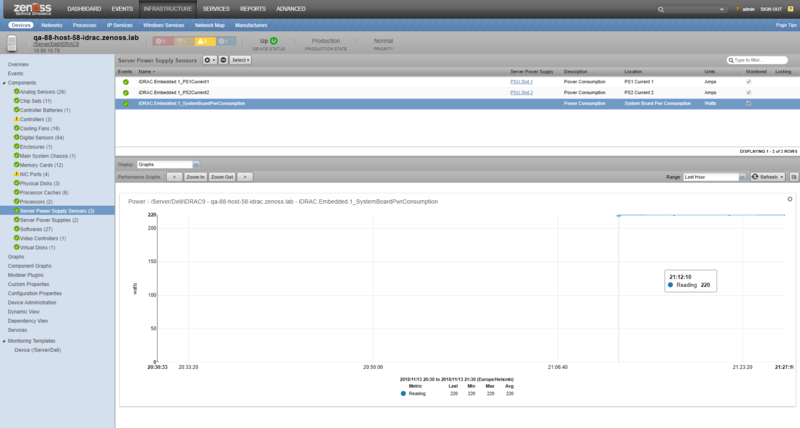
Task: Click the critical events counter in rainbow bar
Action: coord(162,41)
